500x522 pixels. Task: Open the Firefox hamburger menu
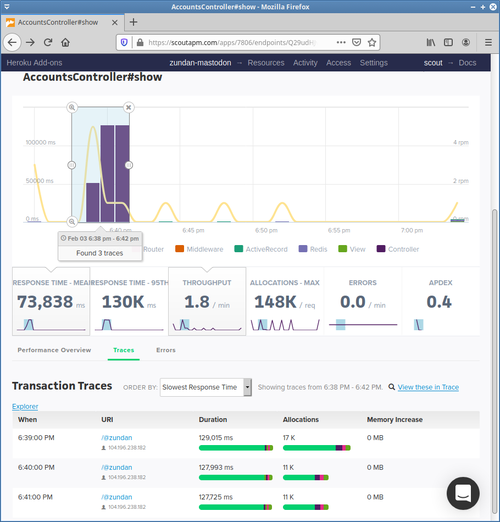point(488,42)
